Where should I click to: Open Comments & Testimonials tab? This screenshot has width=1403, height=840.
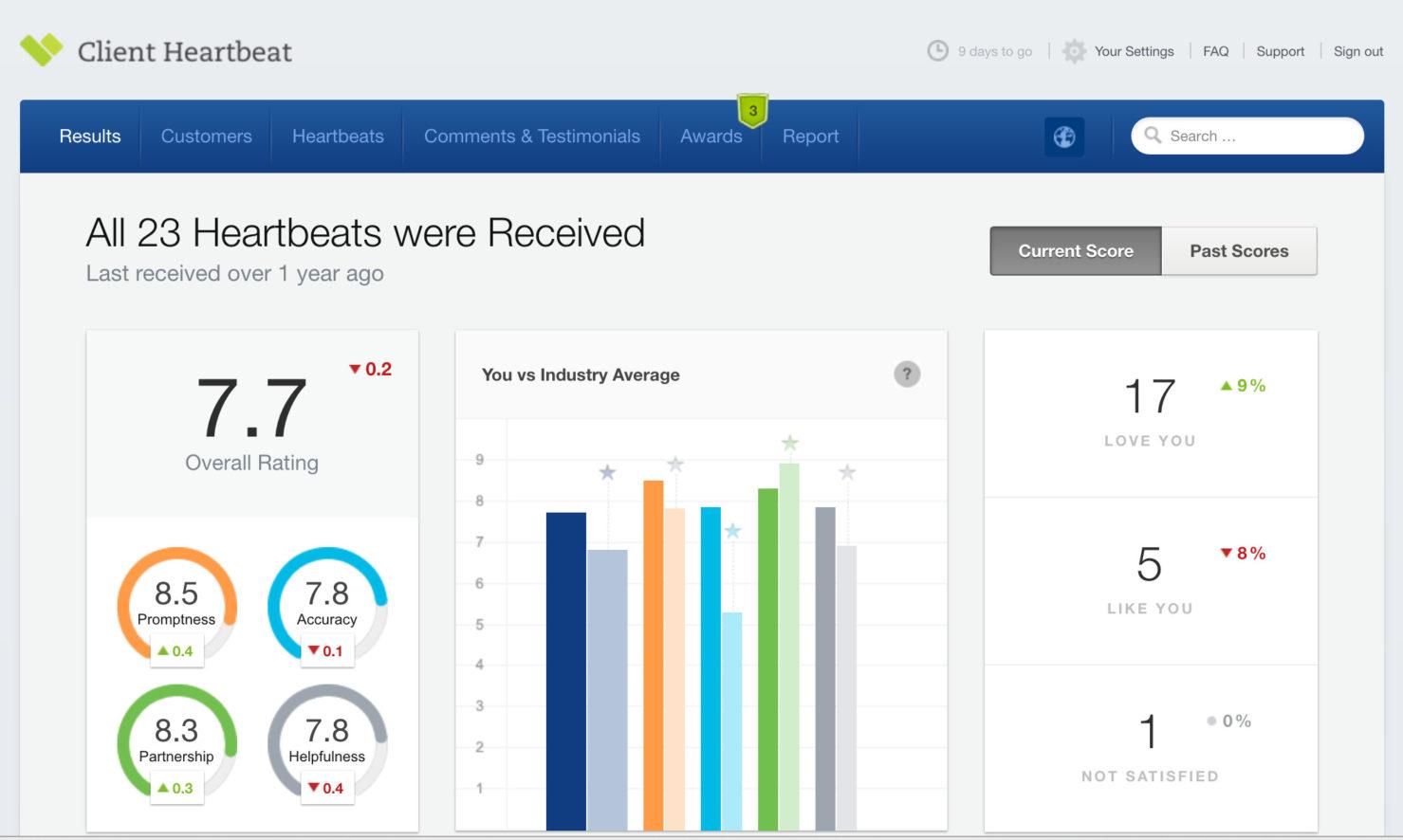[531, 137]
